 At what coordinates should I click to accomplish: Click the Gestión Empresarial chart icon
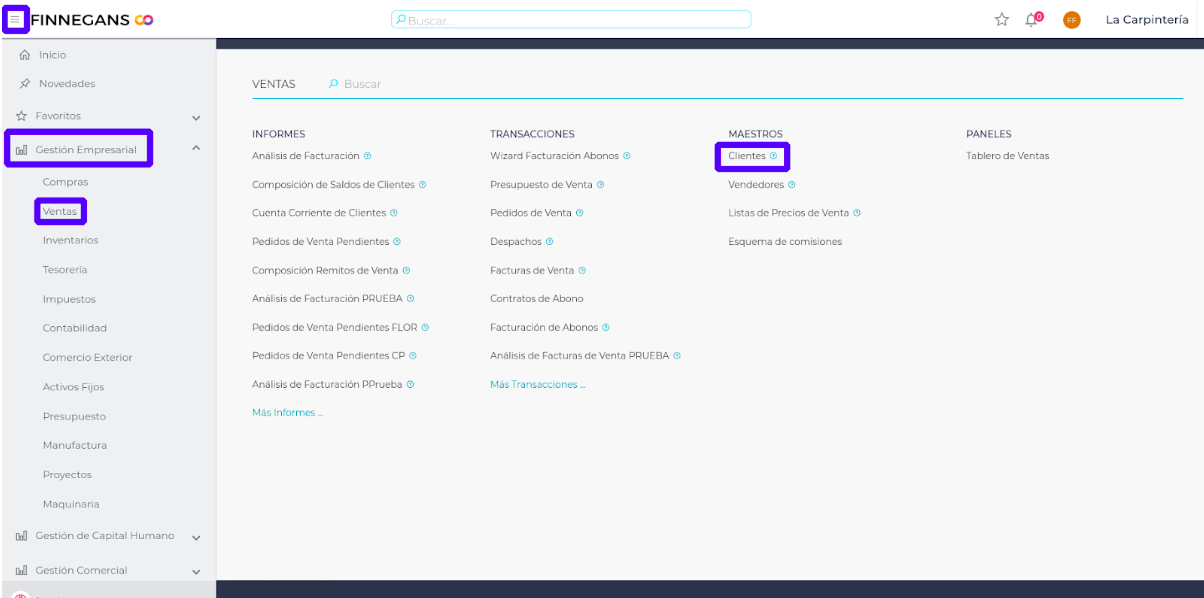pos(21,150)
